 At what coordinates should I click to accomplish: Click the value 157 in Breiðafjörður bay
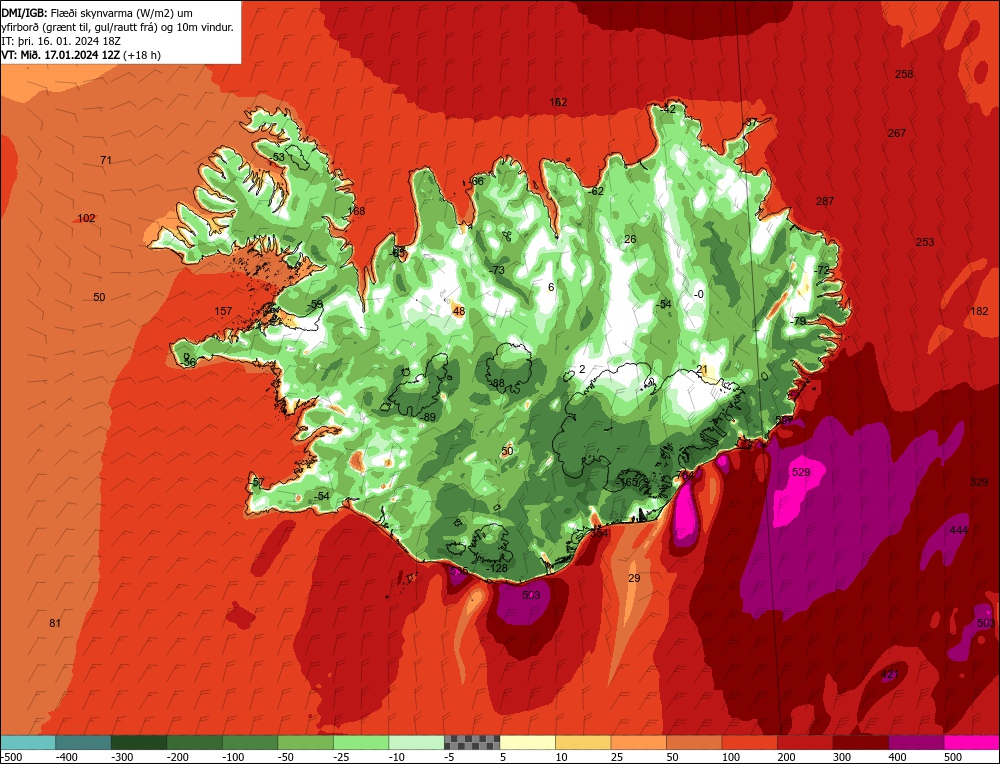(223, 311)
